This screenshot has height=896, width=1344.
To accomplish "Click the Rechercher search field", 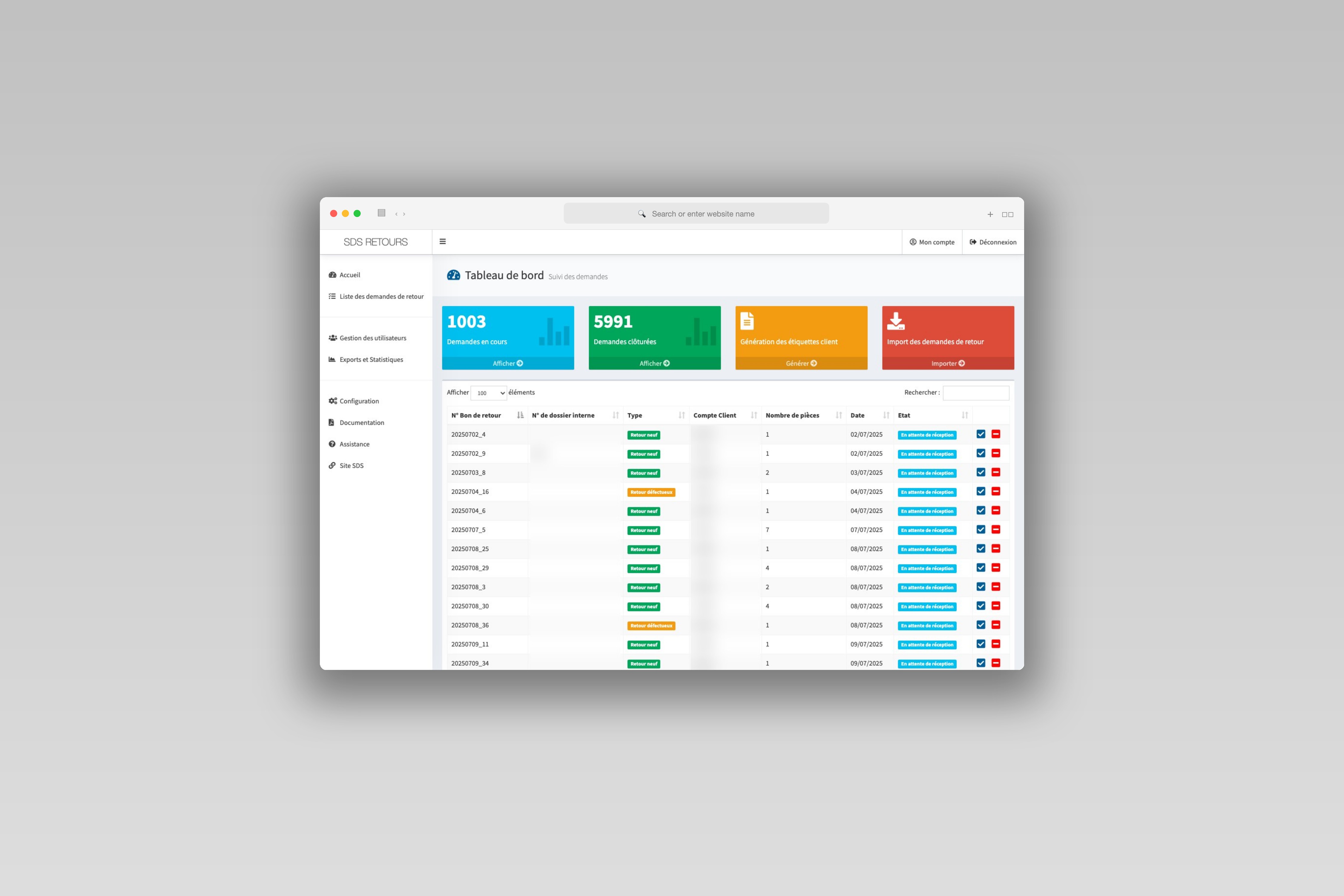I will click(x=975, y=393).
